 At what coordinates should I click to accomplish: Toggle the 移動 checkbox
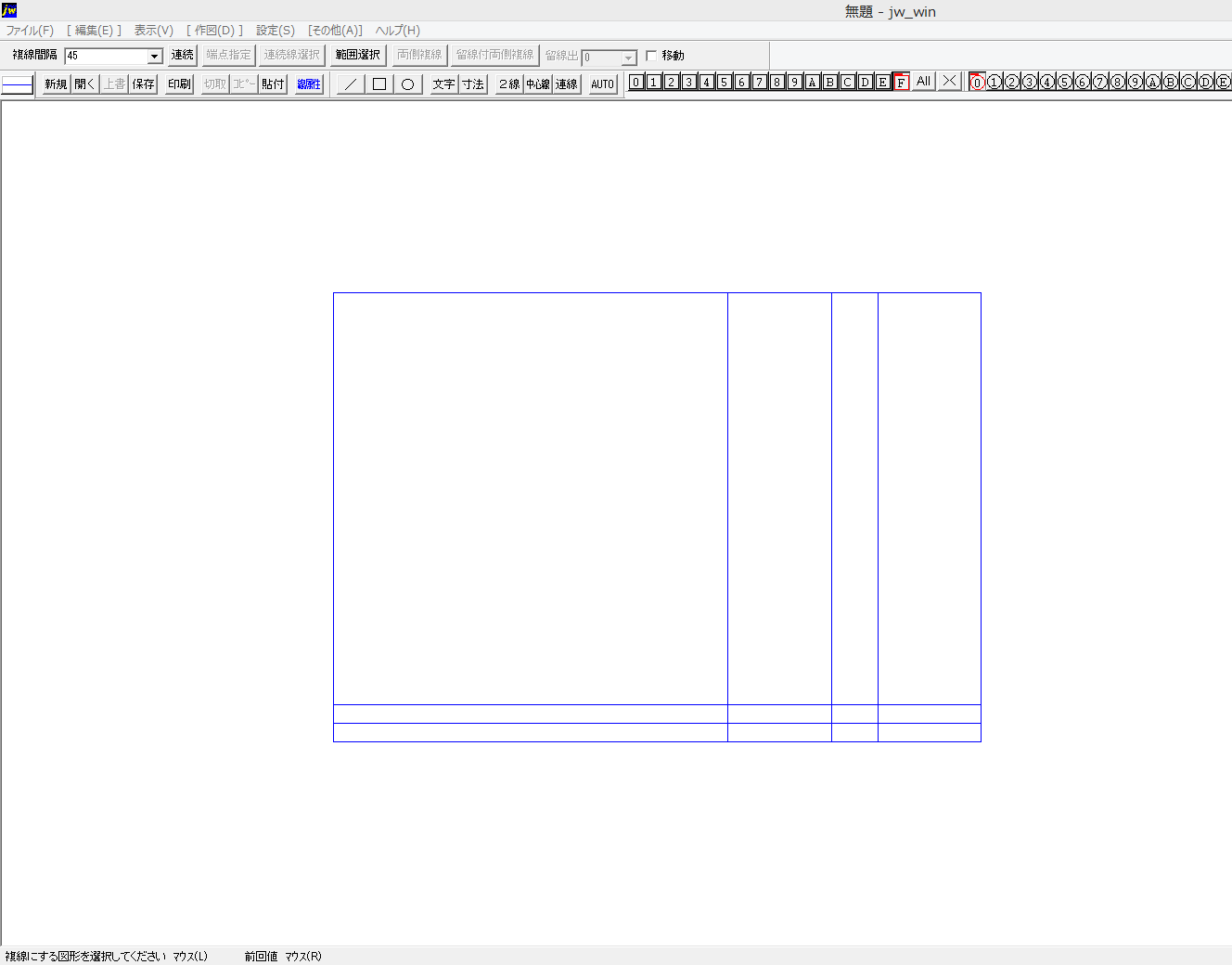click(x=651, y=56)
